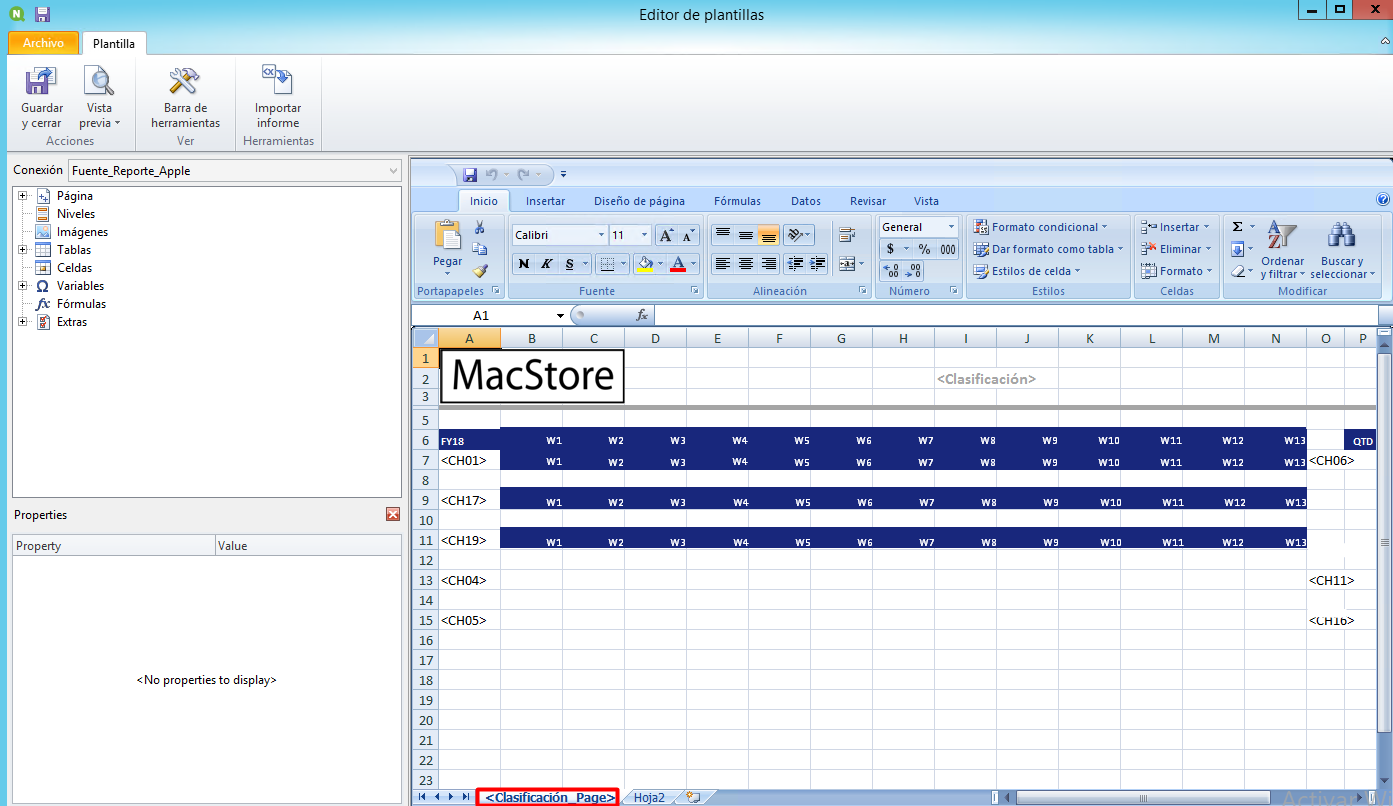1393x806 pixels.
Task: Toggle bottom vertical alignment
Action: (x=768, y=235)
